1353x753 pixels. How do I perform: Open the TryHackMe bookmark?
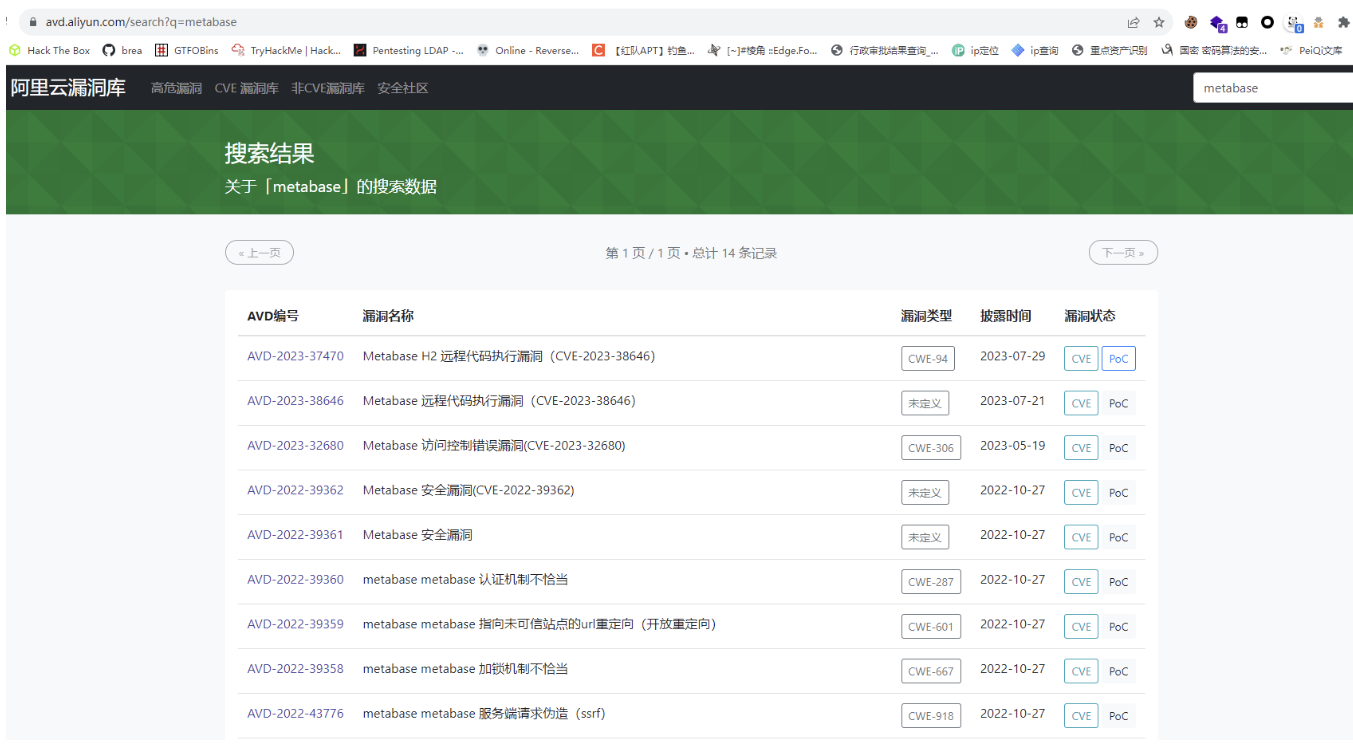(286, 50)
